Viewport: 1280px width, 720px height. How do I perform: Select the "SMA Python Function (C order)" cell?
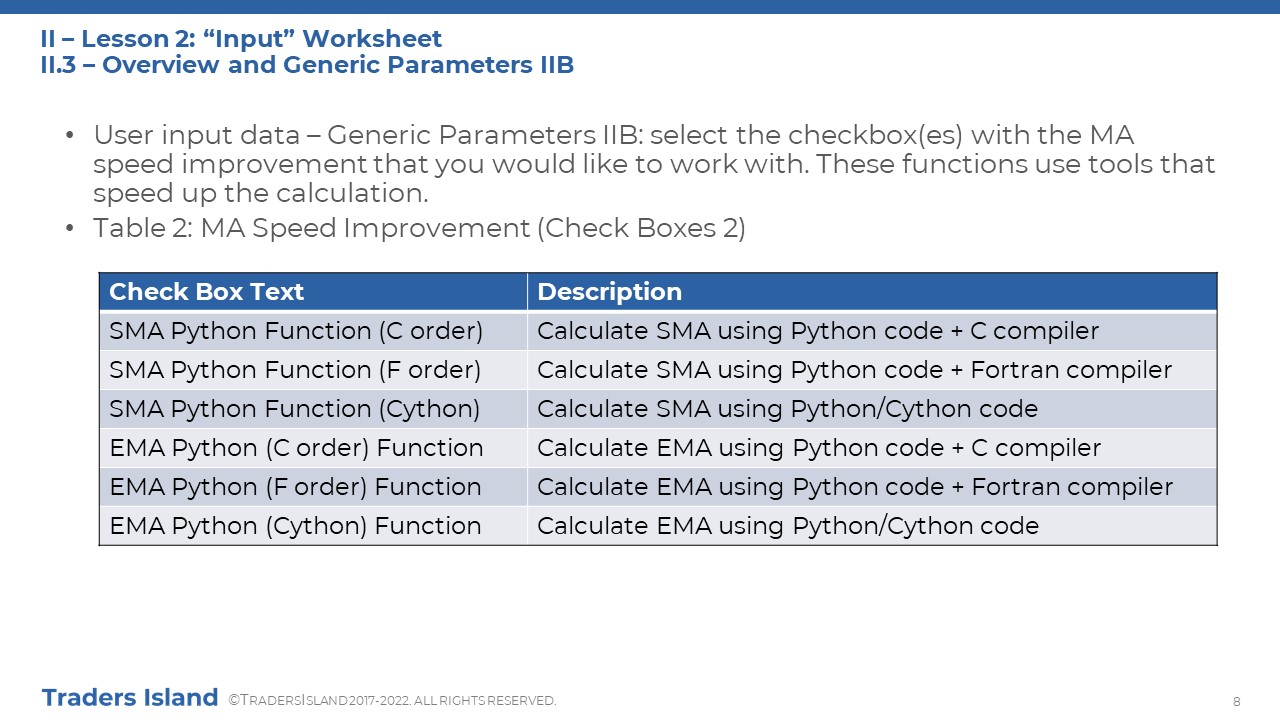[x=313, y=331]
